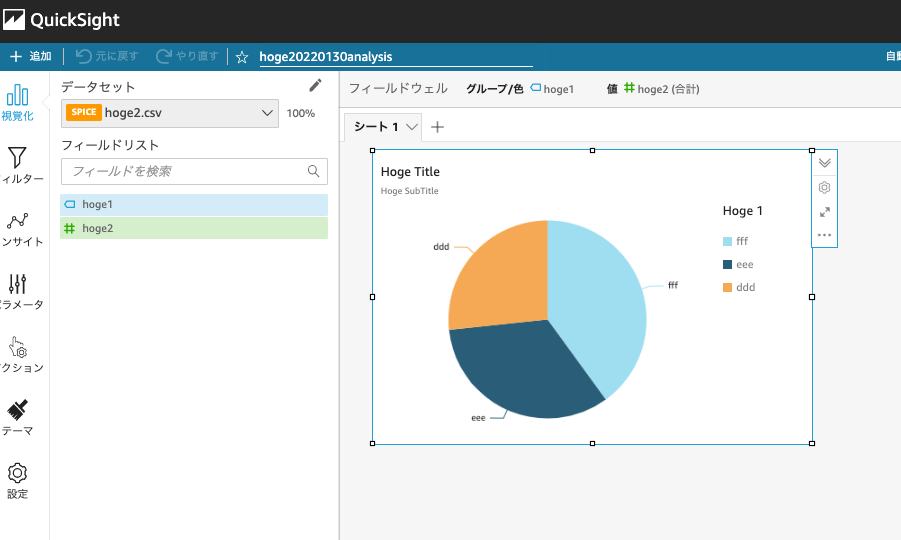
Task: Open visual format gear icon
Action: pos(824,187)
